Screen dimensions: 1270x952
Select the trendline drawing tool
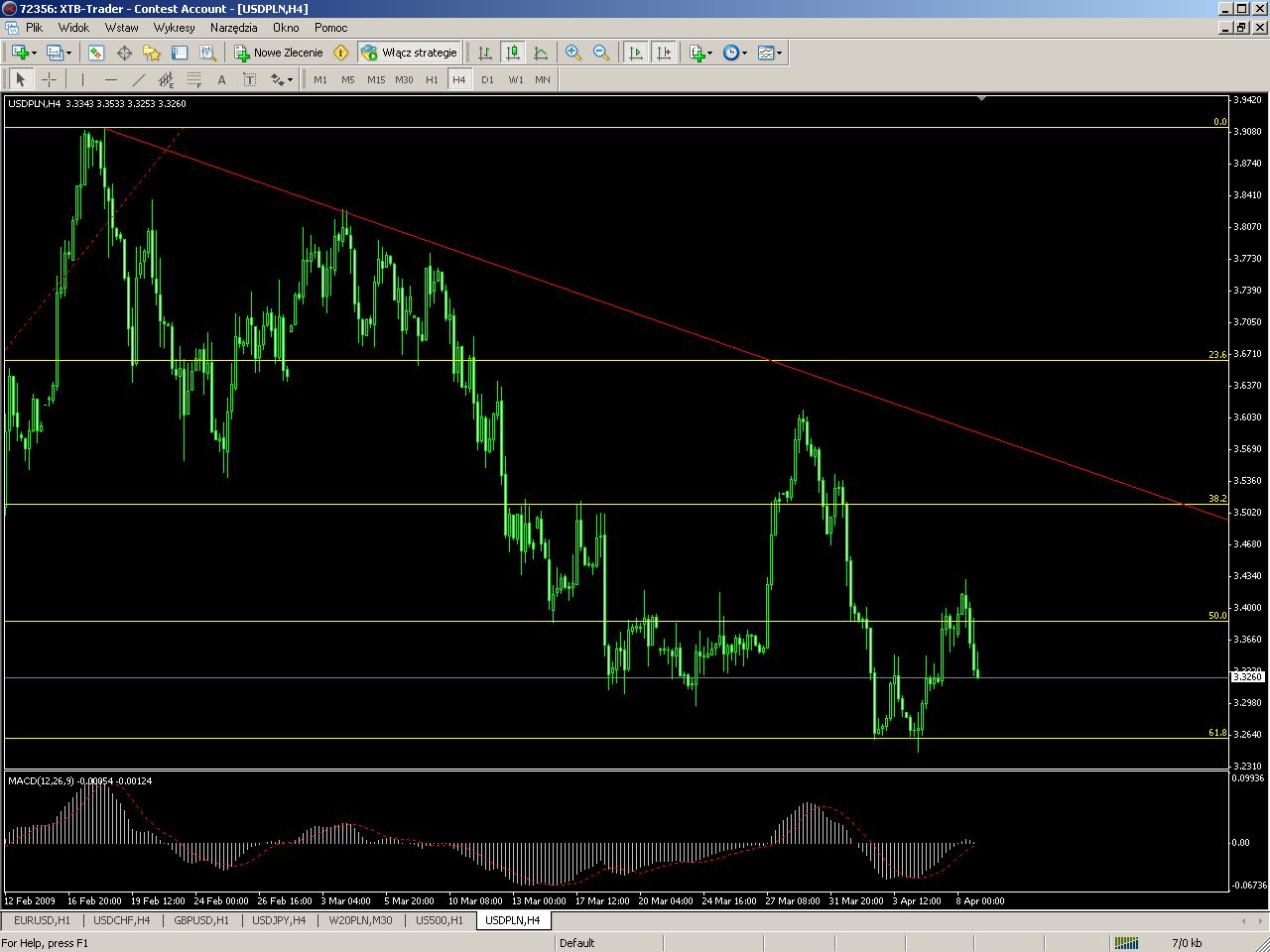point(138,79)
